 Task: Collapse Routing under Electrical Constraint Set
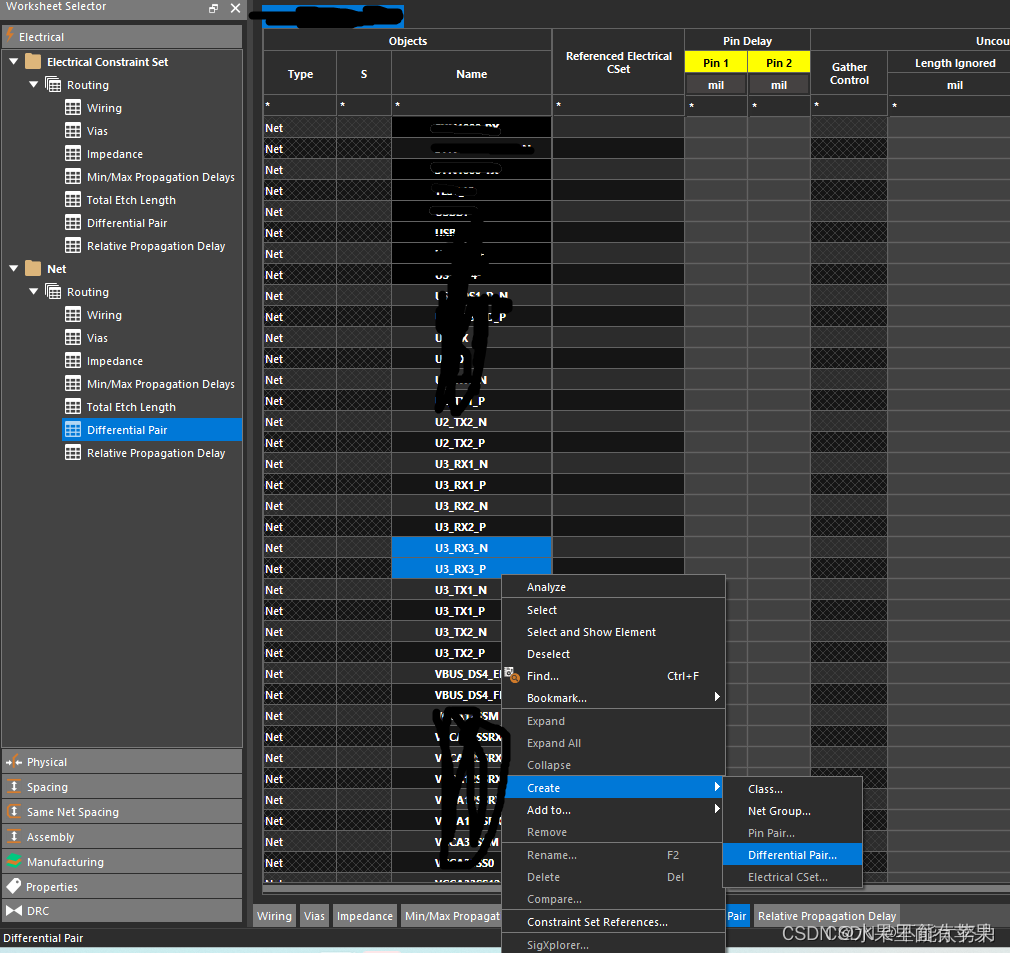tap(34, 85)
